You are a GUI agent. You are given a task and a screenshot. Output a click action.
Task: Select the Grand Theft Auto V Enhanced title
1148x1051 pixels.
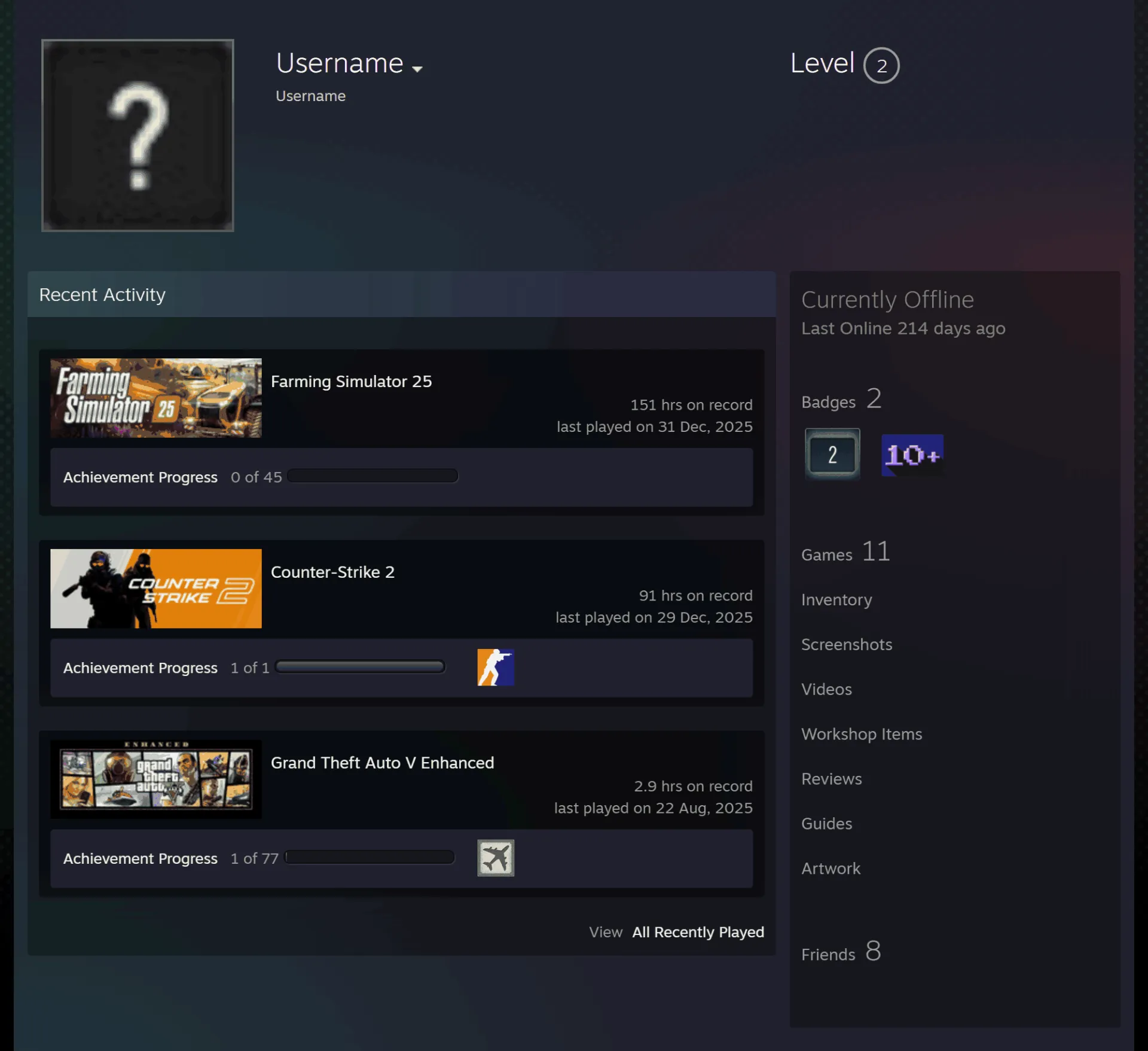pos(383,763)
